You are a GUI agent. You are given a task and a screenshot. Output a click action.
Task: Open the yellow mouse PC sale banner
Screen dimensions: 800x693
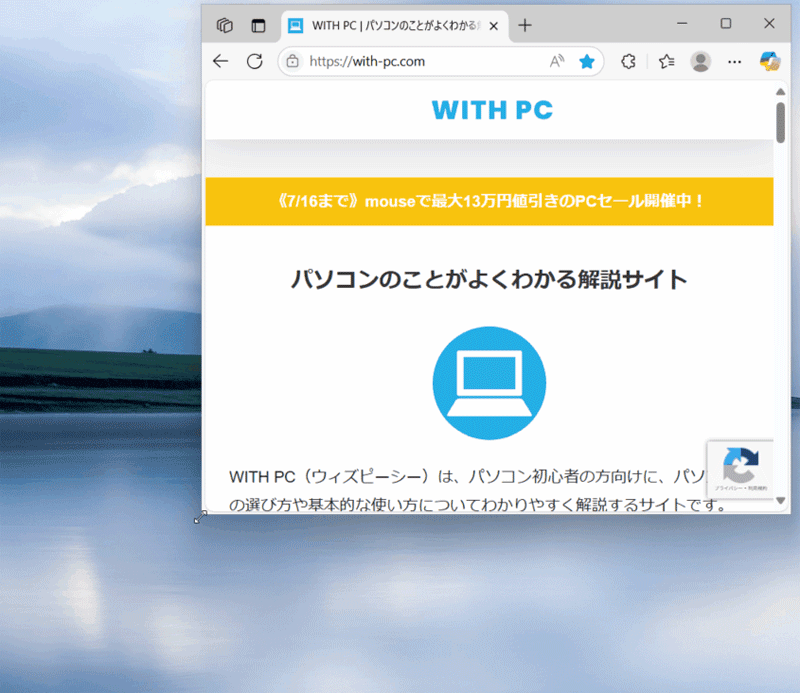click(489, 201)
